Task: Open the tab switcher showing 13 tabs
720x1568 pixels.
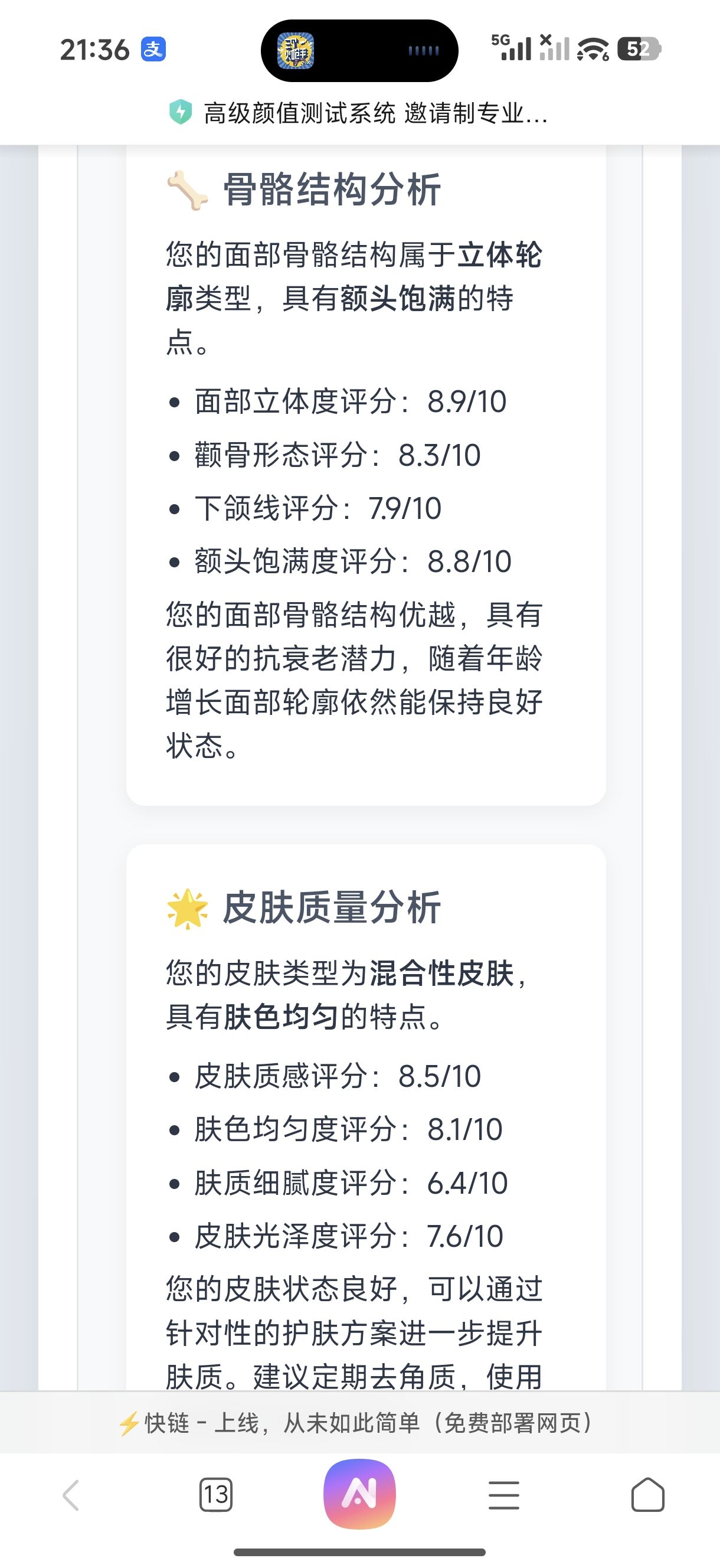Action: point(215,1495)
